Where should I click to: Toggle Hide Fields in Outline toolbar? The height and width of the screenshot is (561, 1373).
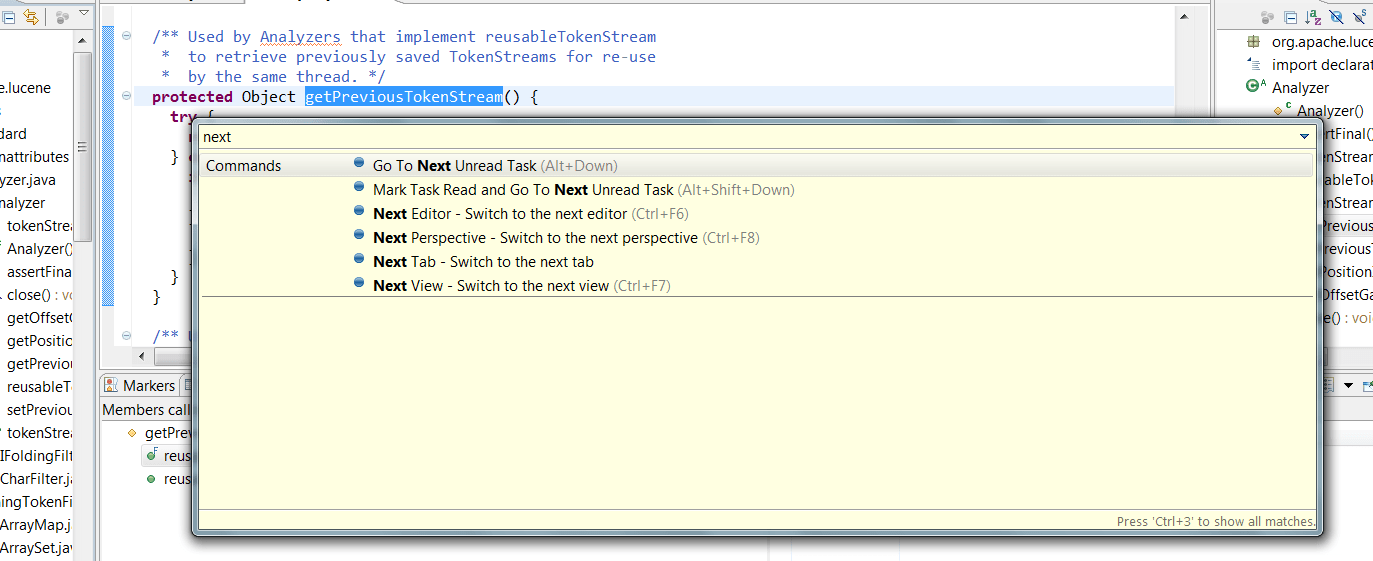pos(1336,17)
